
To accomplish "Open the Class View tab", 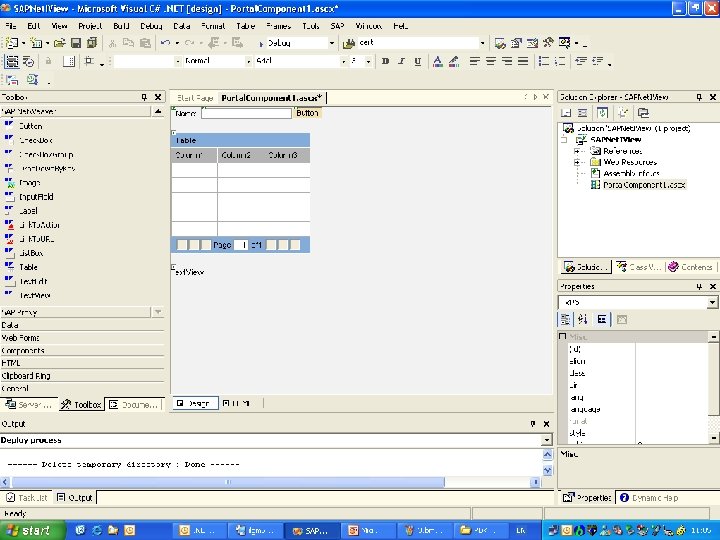I will click(x=639, y=267).
